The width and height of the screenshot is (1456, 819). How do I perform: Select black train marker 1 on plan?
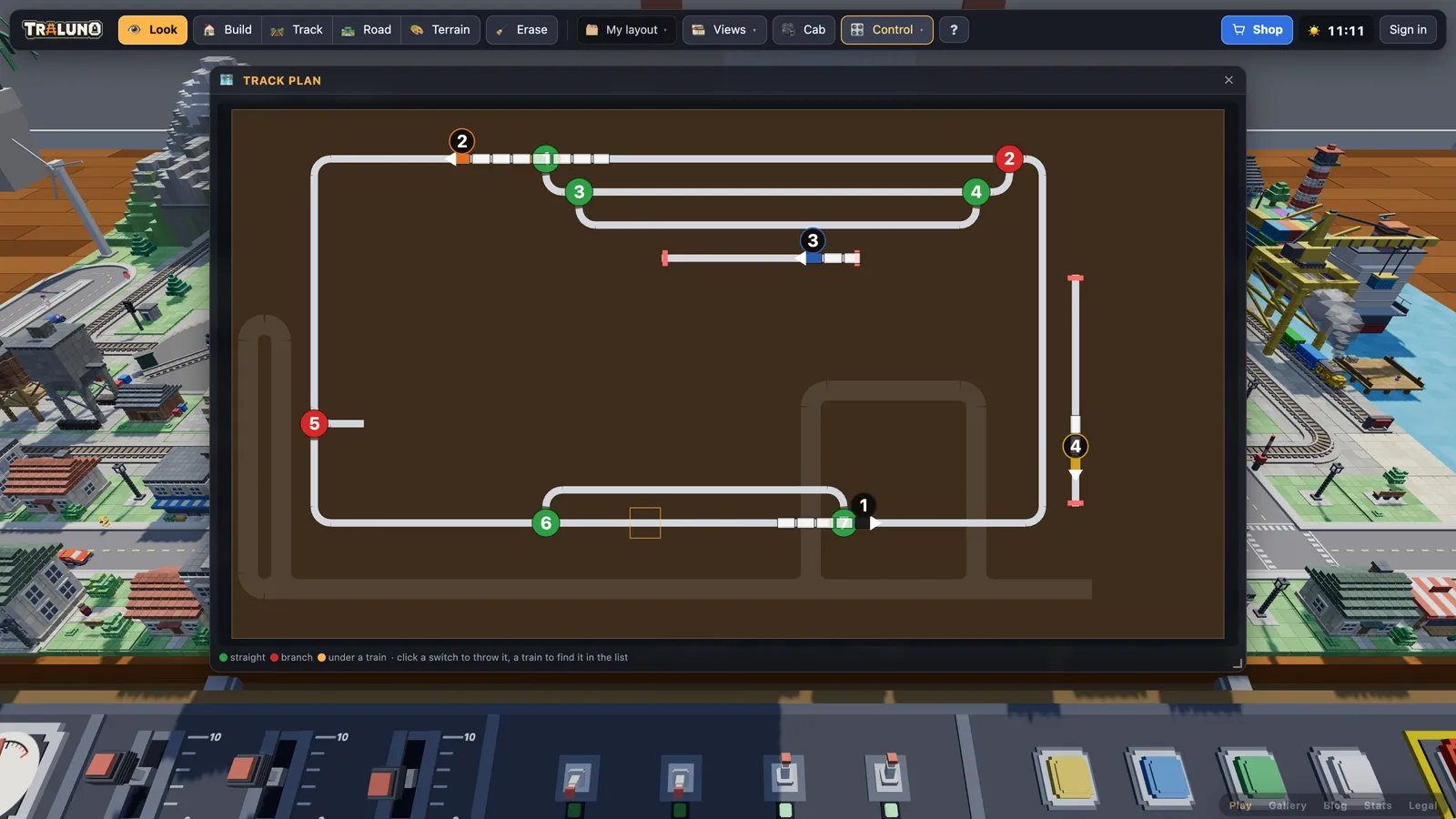click(x=864, y=505)
